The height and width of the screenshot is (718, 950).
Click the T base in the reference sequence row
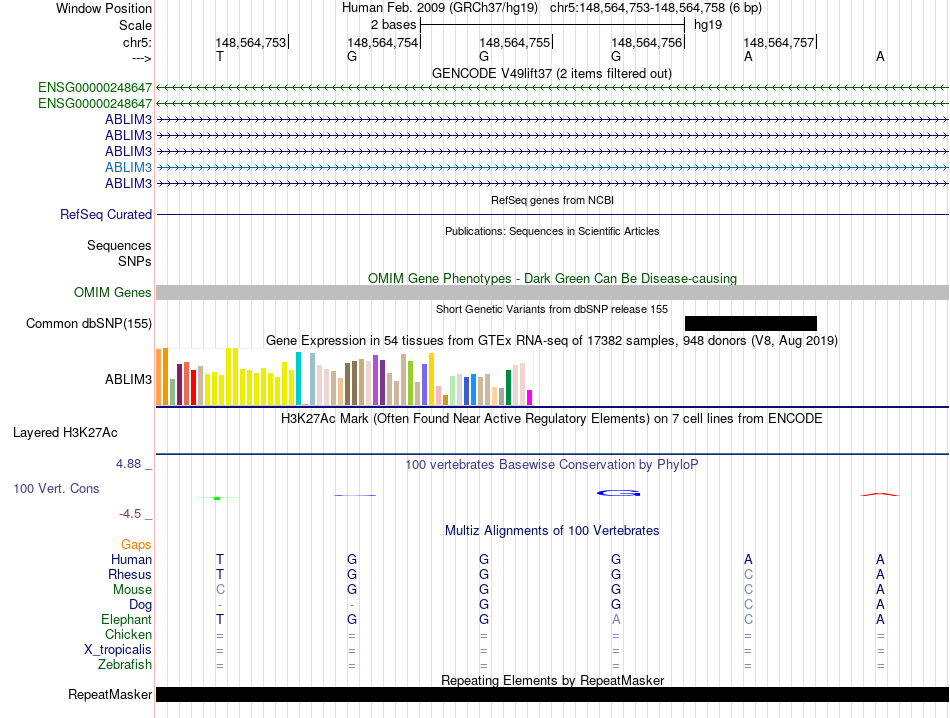220,56
